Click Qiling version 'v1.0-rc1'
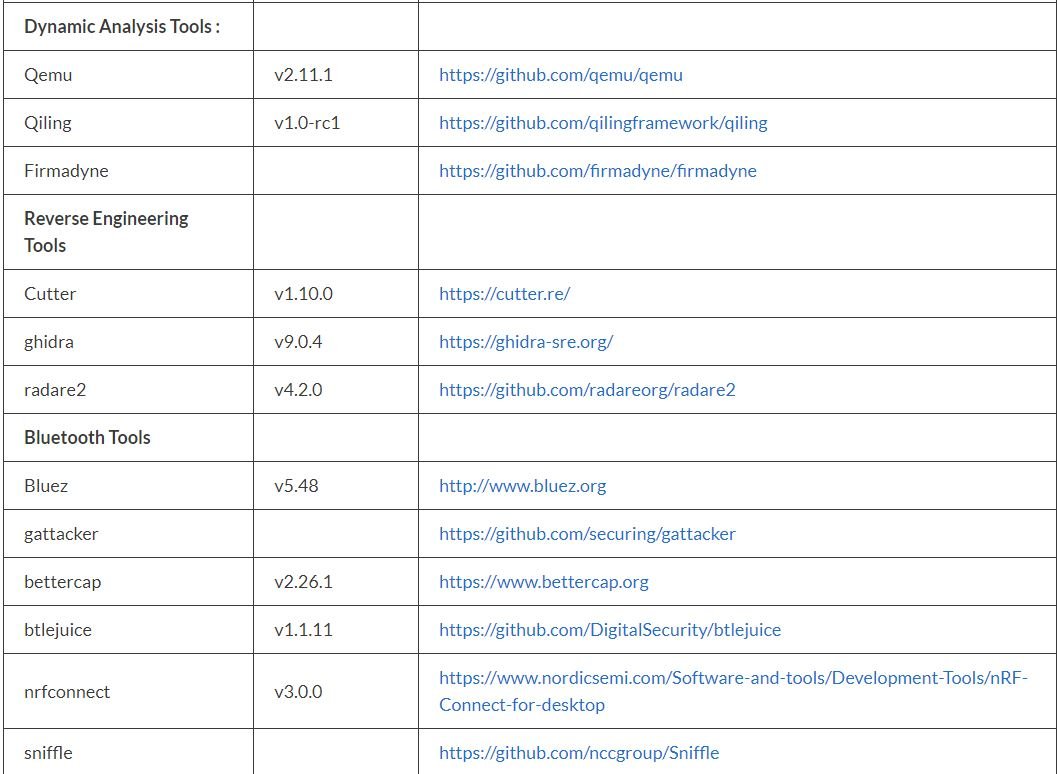The image size is (1060, 774). pyautogui.click(x=307, y=122)
